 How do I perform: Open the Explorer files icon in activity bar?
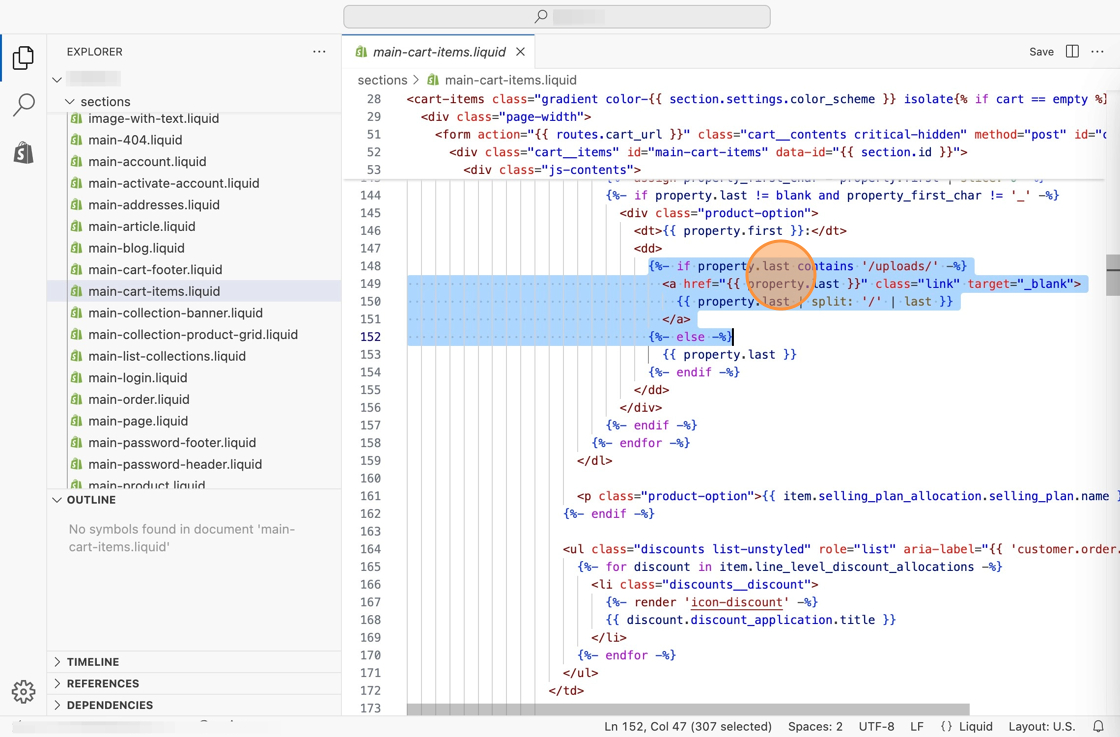coord(23,58)
